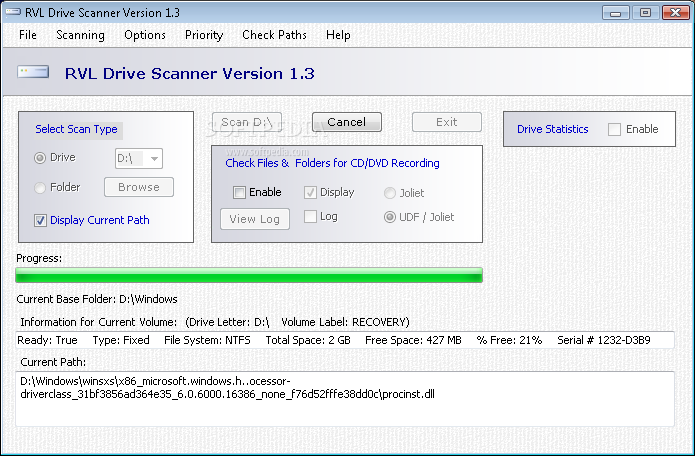Click the Scan D:\ button
This screenshot has width=695, height=456.
point(247,122)
